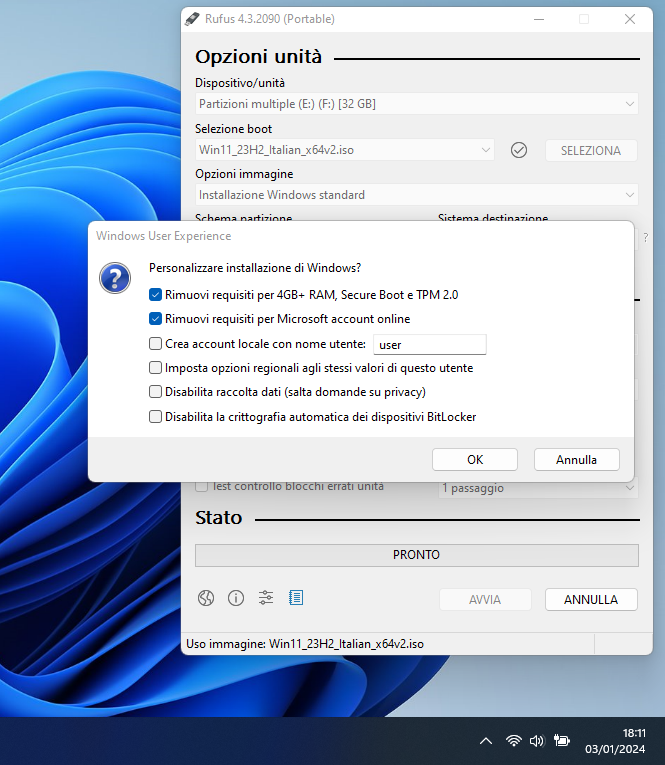The image size is (665, 765).
Task: Enable Crea account locale con nome utente
Action: 156,344
